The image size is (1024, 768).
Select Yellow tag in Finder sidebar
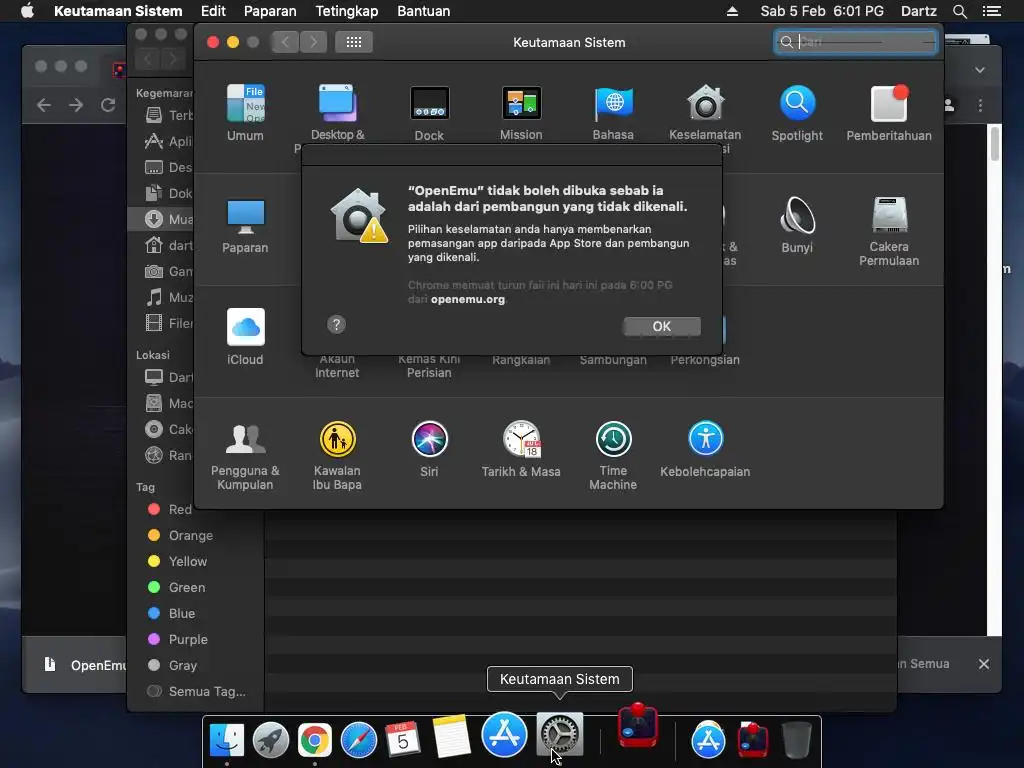pyautogui.click(x=178, y=562)
